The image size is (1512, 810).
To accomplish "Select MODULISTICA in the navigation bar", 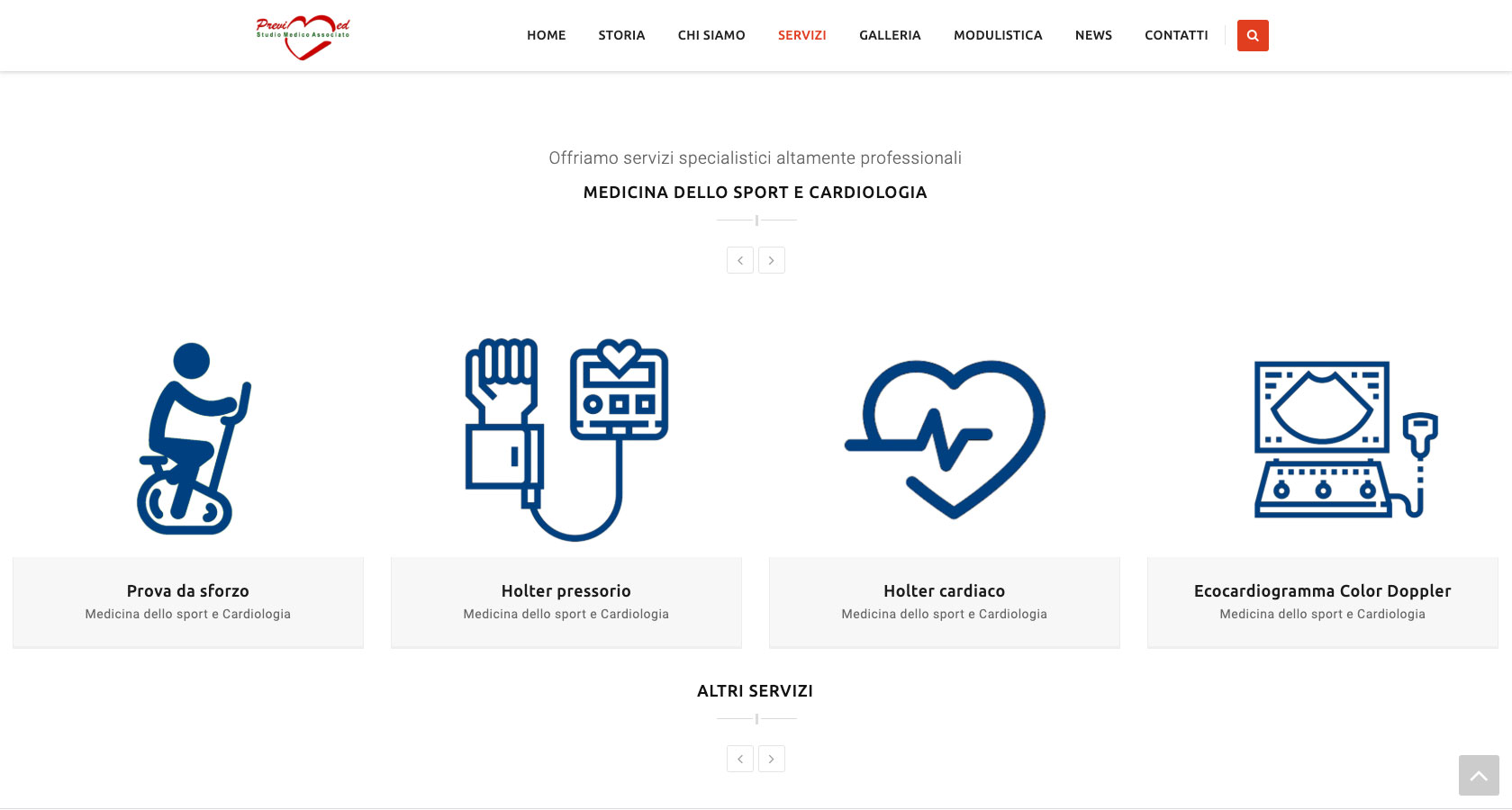I will pyautogui.click(x=998, y=35).
